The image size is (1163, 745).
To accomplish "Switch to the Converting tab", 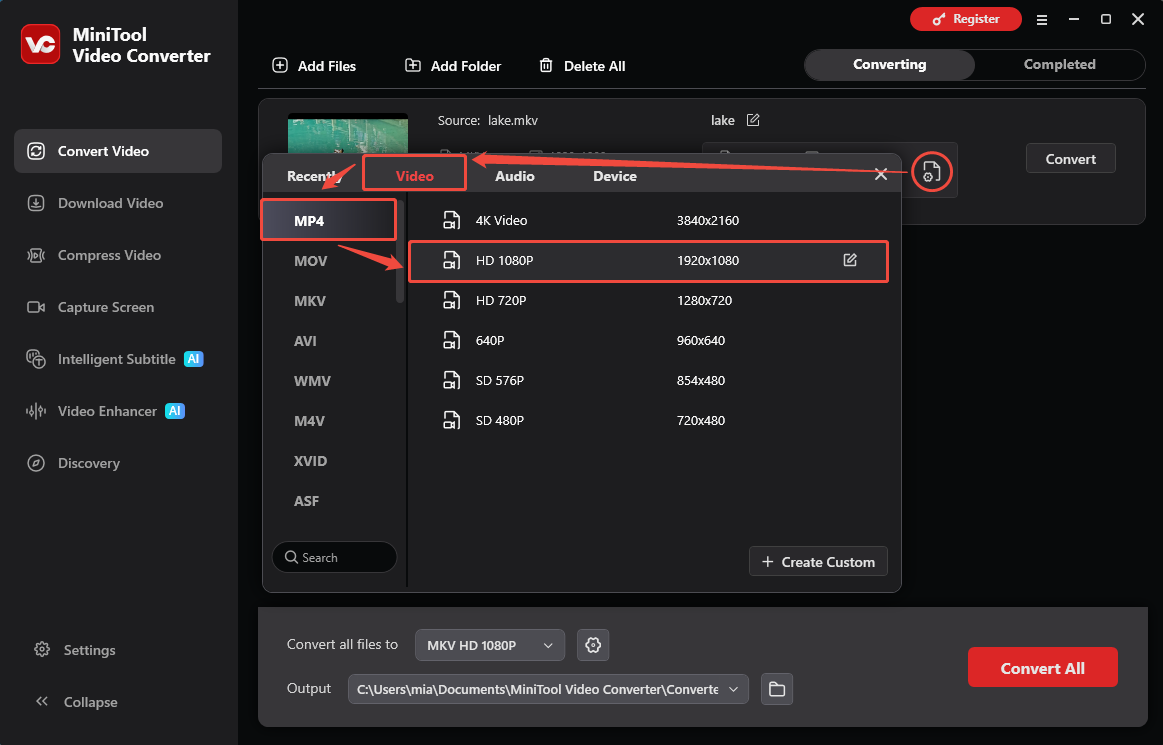I will tap(889, 65).
